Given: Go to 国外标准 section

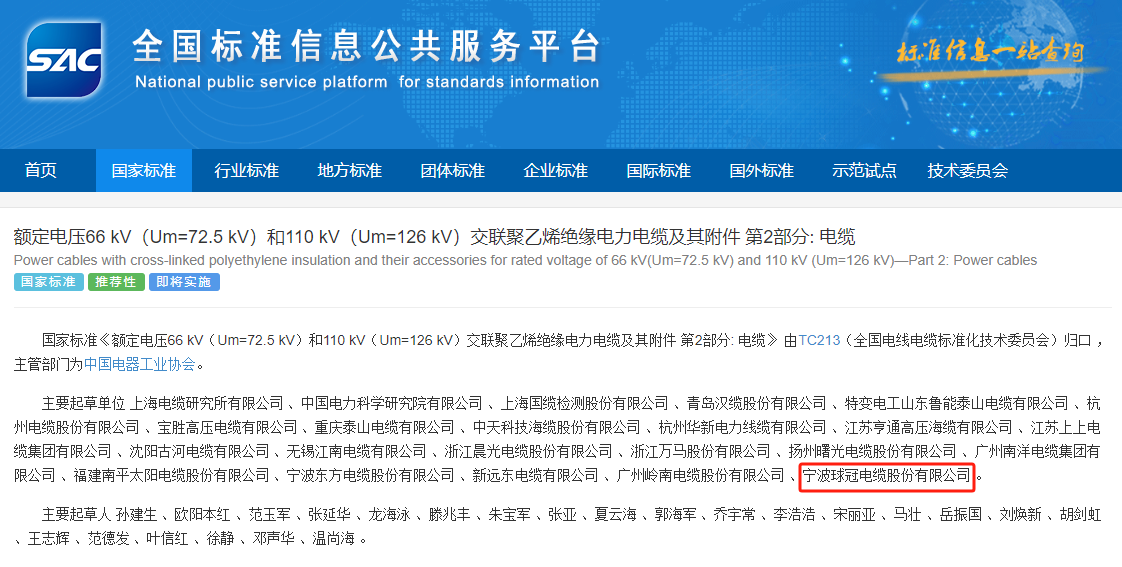Looking at the screenshot, I should point(762,170).
